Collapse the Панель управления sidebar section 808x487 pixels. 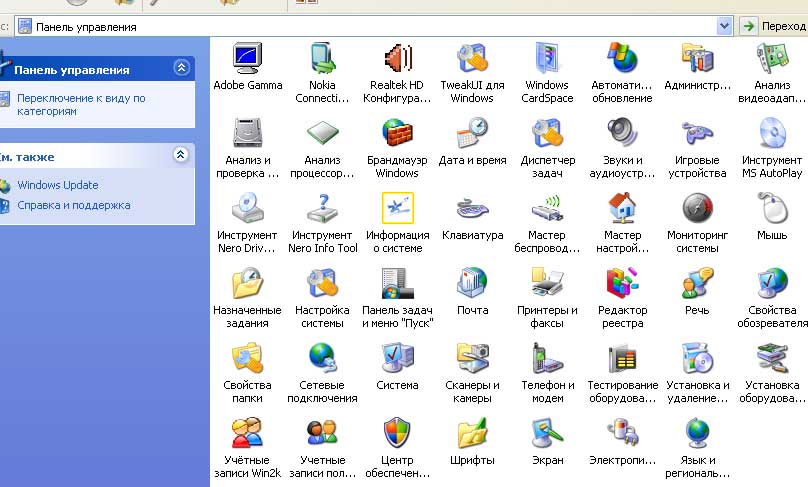[181, 69]
